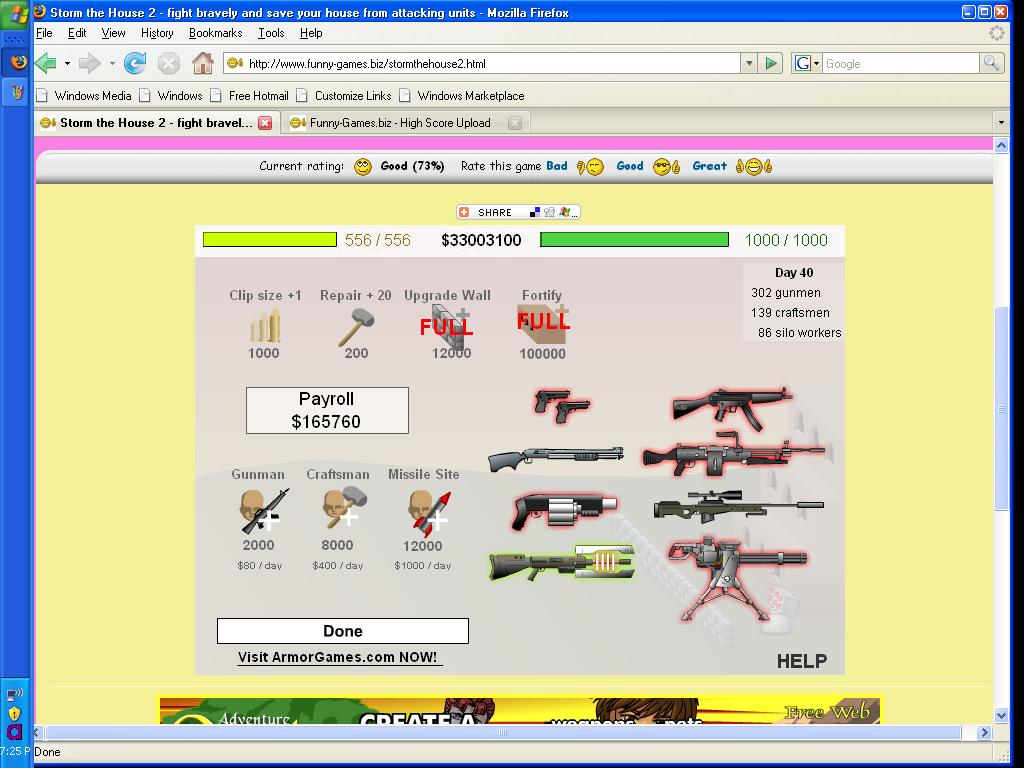Open the list all tabs dropdown
The image size is (1024, 768).
click(x=1001, y=122)
